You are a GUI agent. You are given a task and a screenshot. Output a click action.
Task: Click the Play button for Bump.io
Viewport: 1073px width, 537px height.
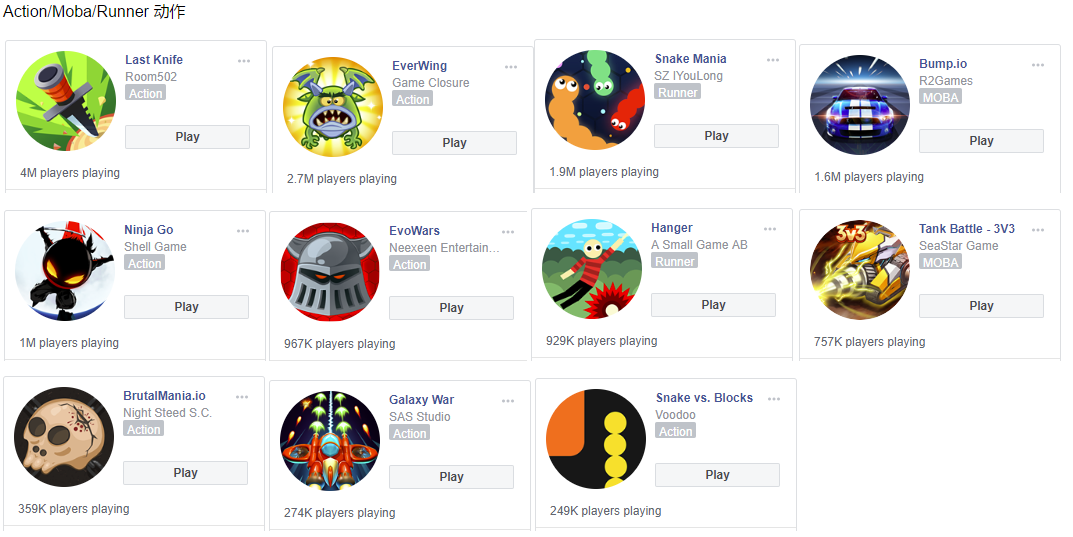[x=981, y=141]
